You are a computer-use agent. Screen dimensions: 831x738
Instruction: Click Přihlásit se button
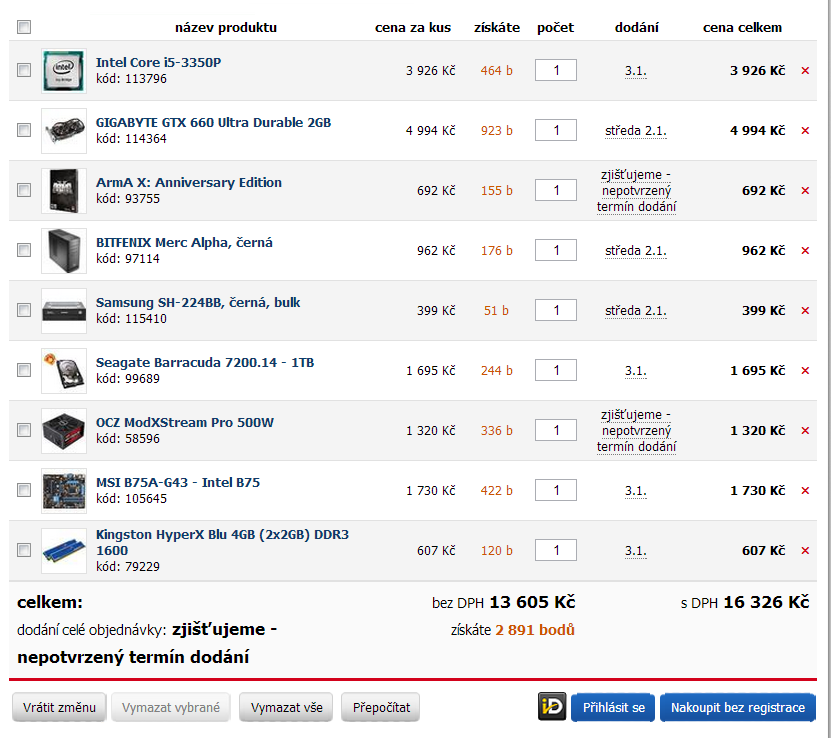[x=613, y=707]
